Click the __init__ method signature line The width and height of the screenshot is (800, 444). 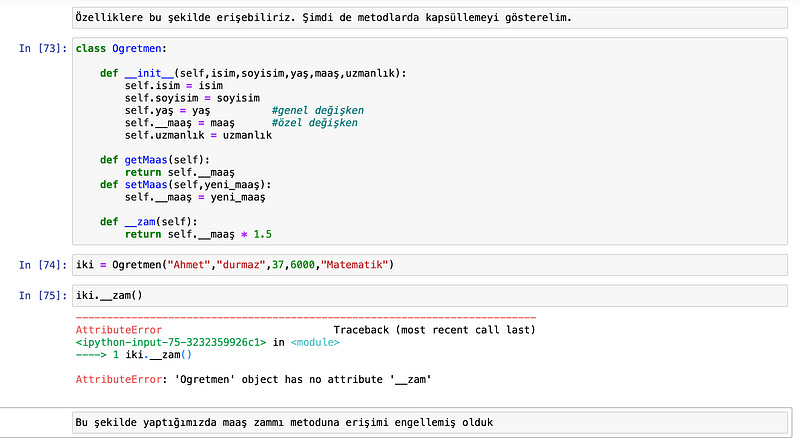point(253,73)
